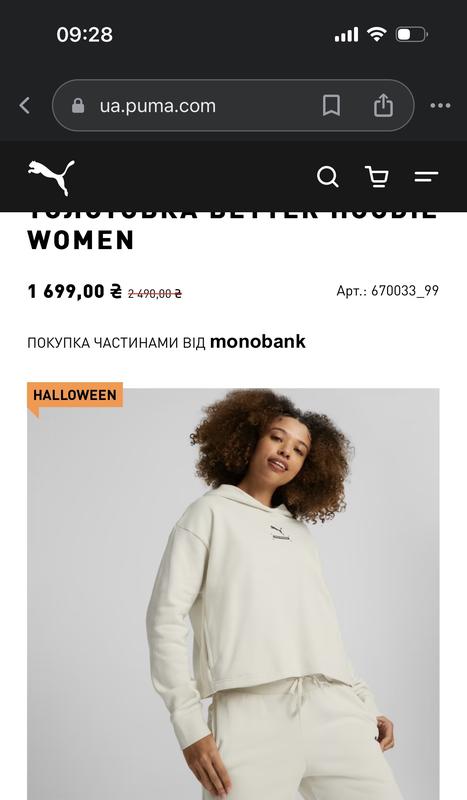Tap the Puma logo to go home
Viewport: 467px width, 800px height.
[51, 177]
